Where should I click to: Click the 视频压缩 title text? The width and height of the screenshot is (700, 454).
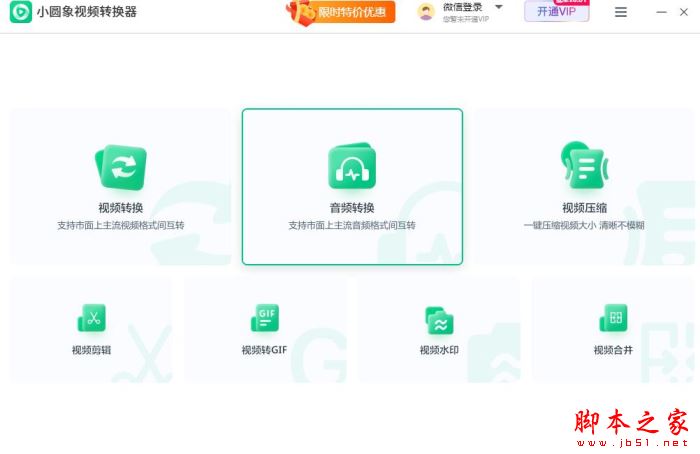tap(584, 208)
